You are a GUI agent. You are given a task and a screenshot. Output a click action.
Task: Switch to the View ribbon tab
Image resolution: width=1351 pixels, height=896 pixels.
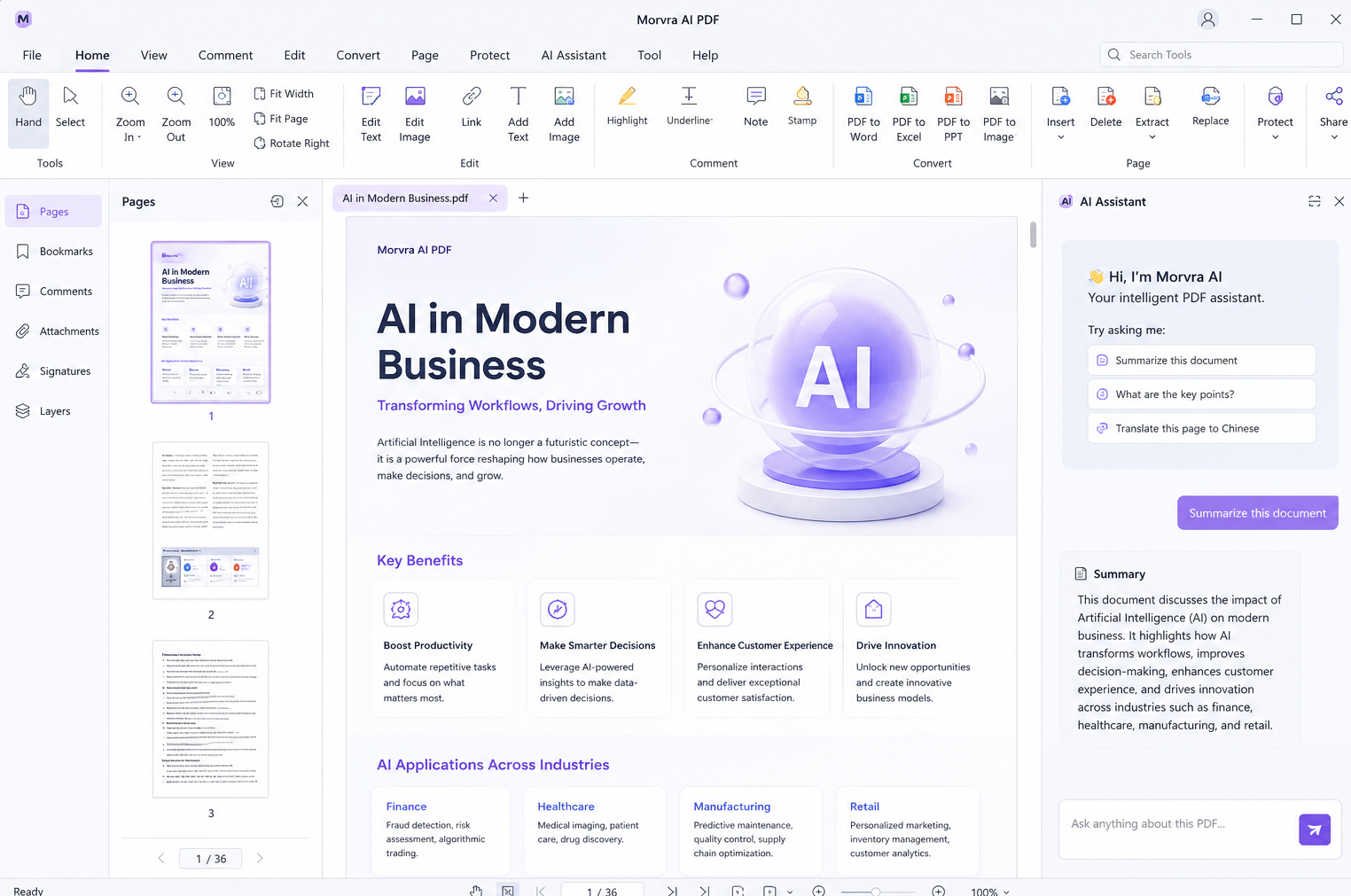coord(153,55)
